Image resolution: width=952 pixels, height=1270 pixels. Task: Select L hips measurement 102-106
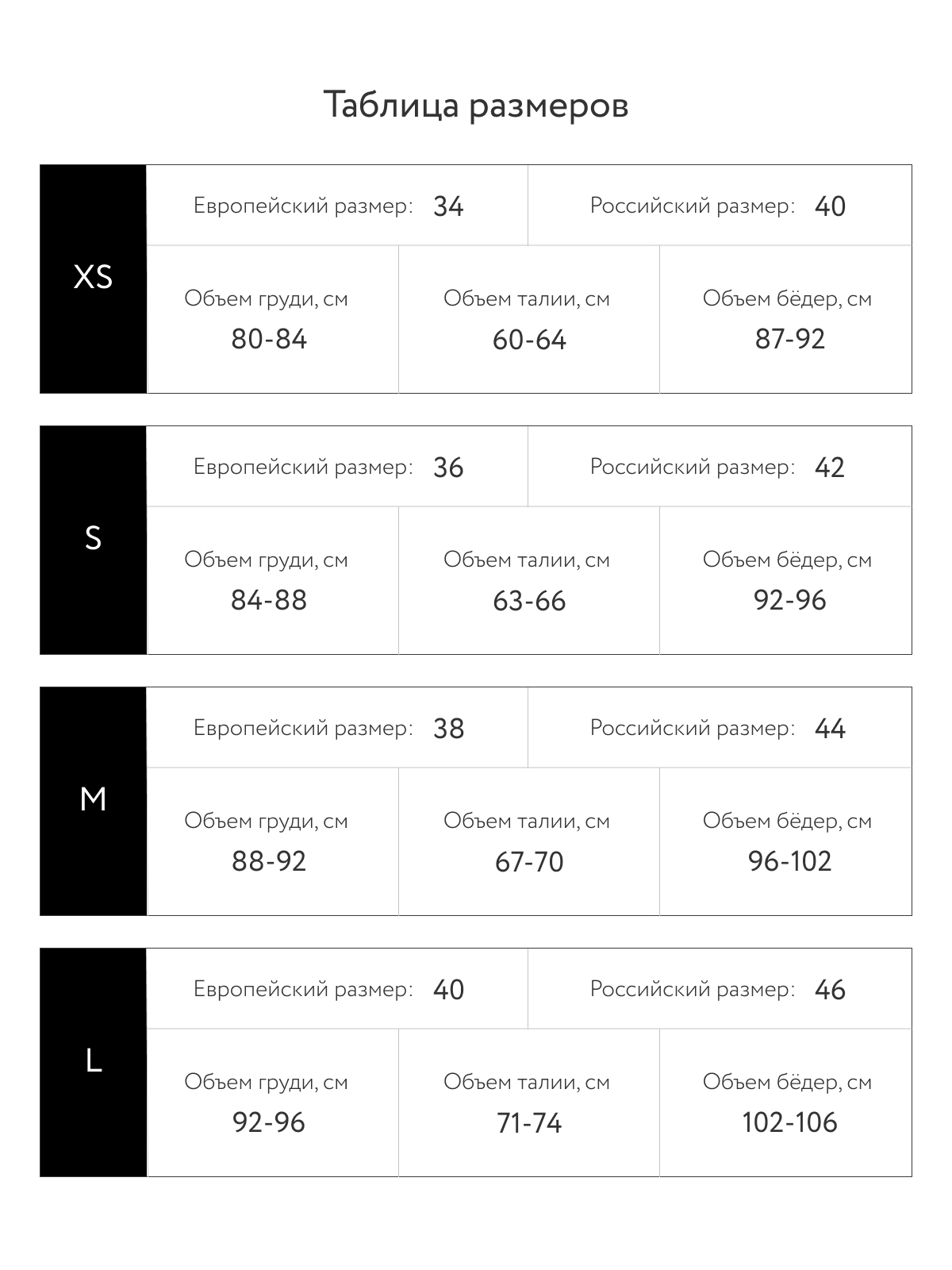790,1123
